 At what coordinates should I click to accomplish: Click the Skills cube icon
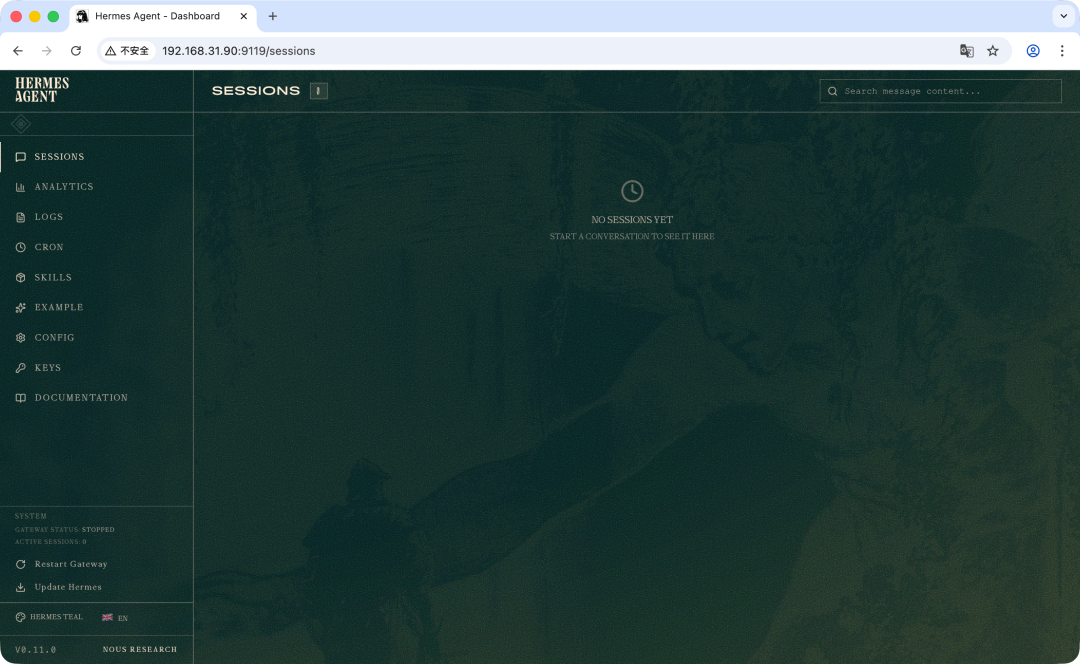pos(21,278)
